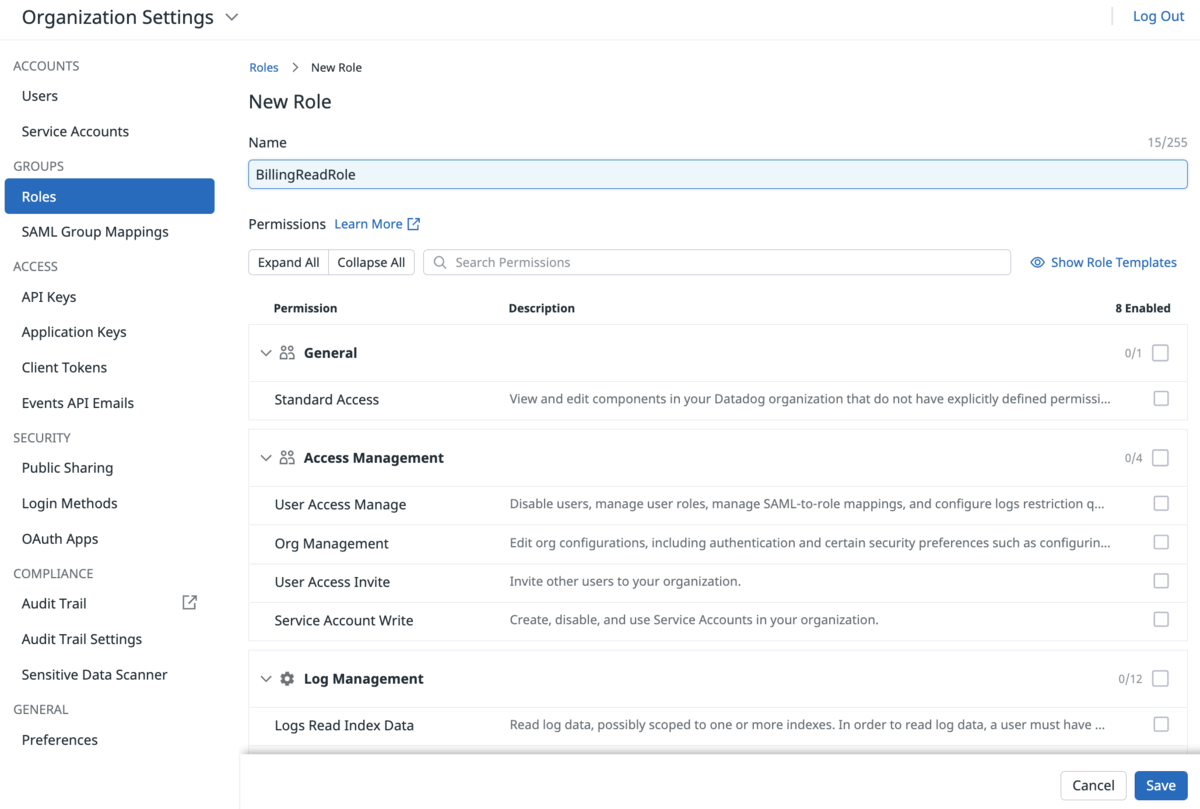1200x809 pixels.
Task: Open Preferences in the sidebar
Action: (60, 740)
